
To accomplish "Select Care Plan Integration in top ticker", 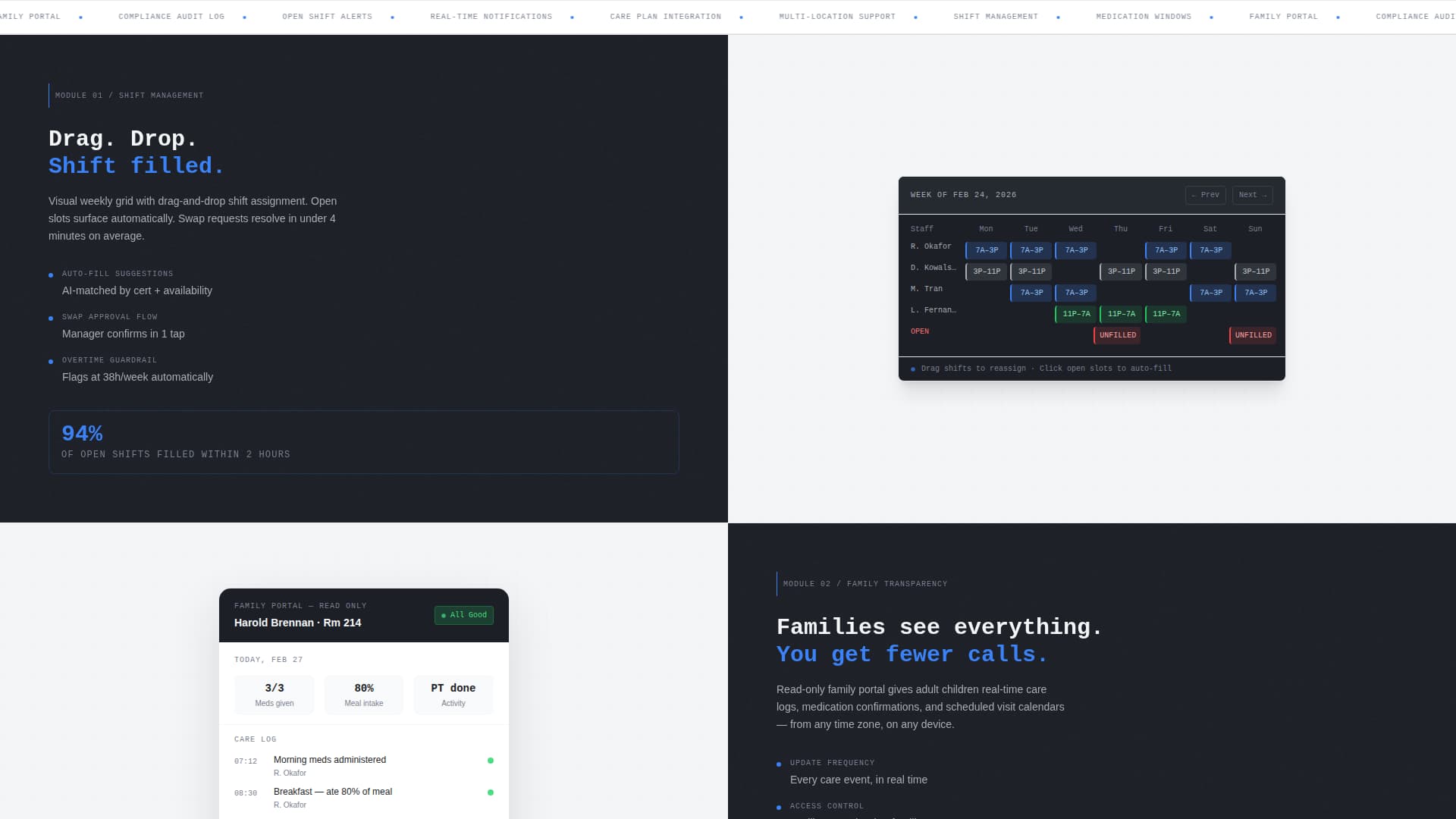I will tap(665, 17).
